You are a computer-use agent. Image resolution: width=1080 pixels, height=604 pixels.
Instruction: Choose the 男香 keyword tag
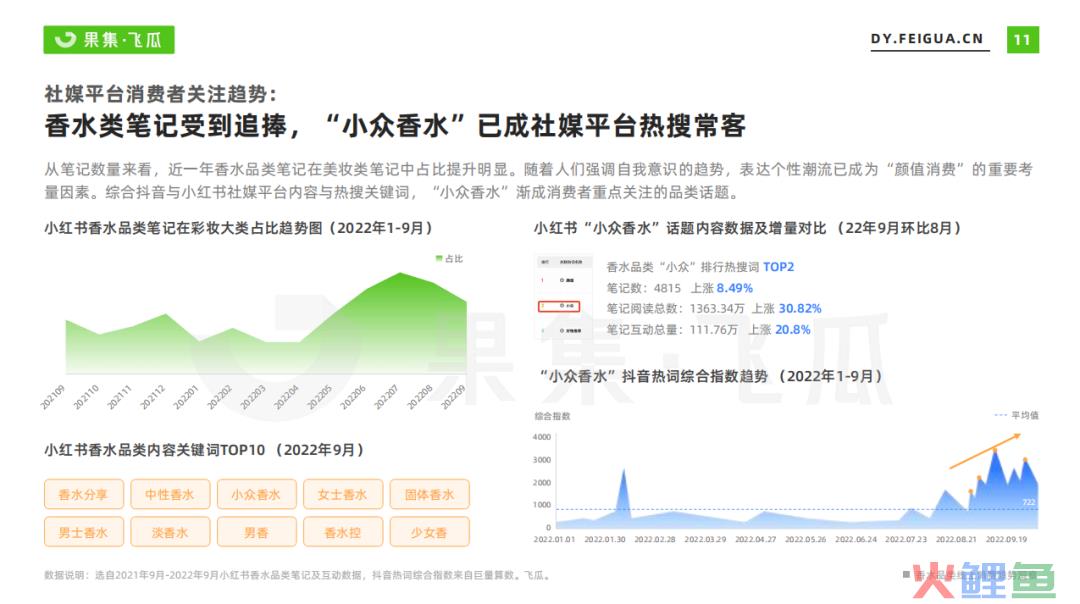click(256, 532)
